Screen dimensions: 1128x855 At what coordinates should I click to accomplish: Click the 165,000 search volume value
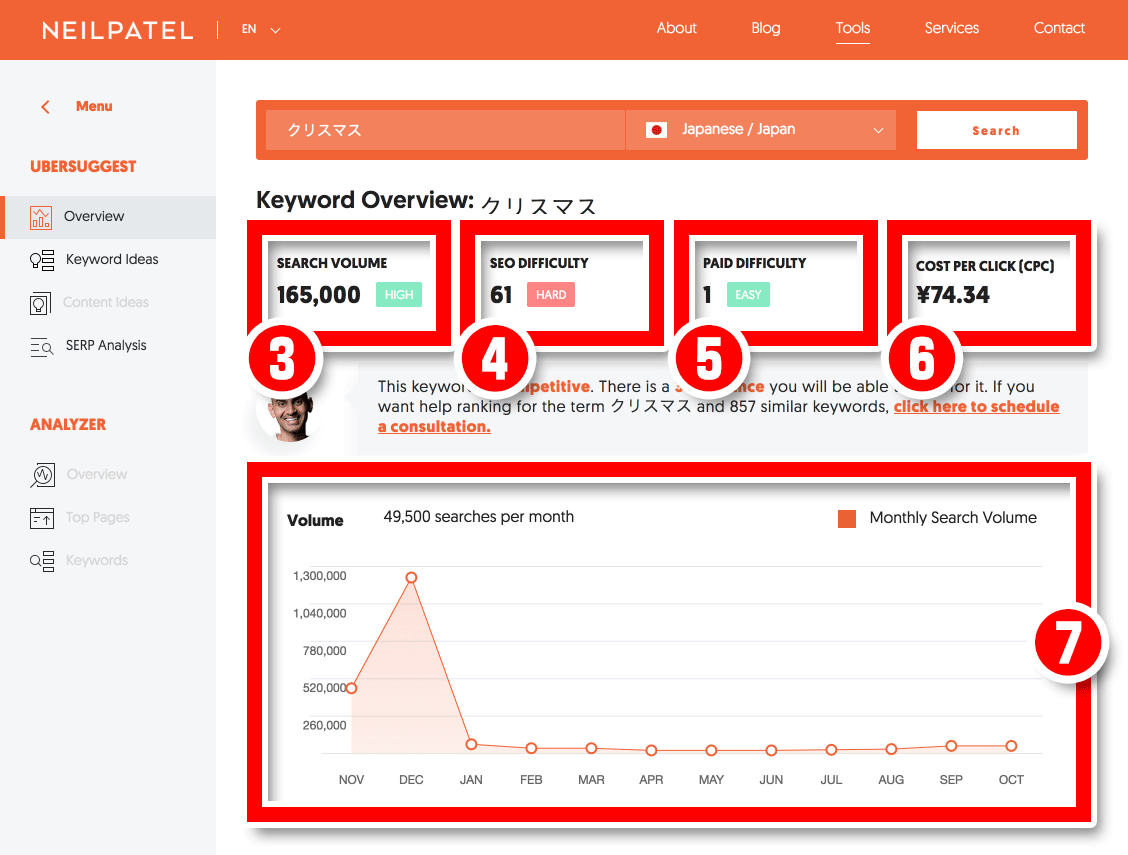click(x=319, y=295)
